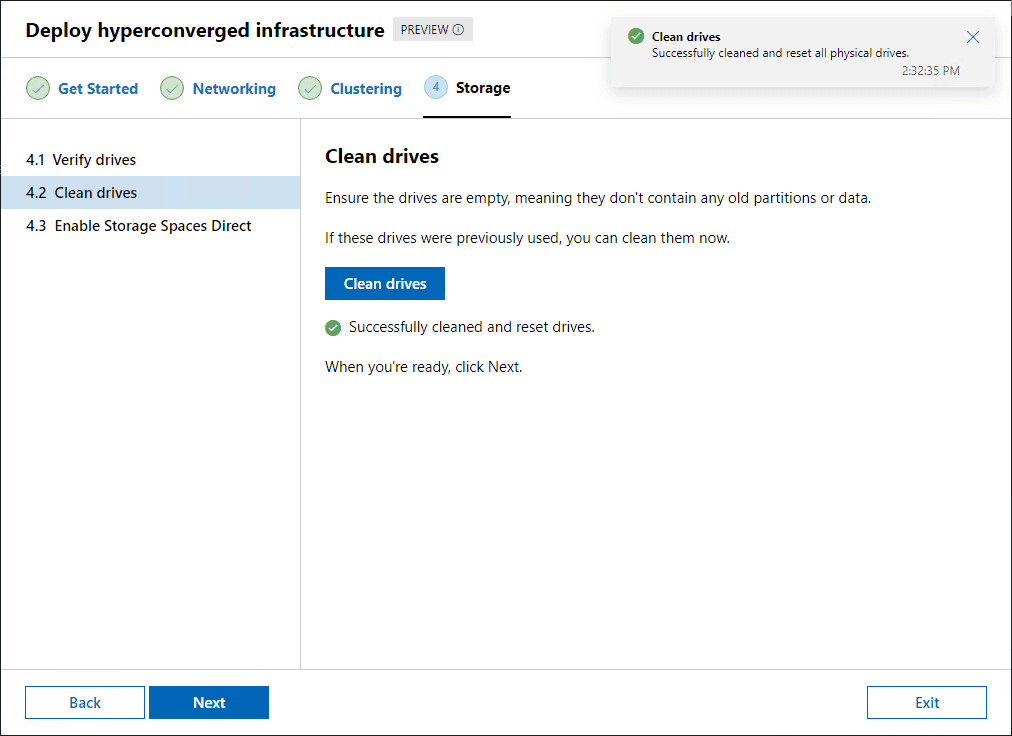Go to the Clustering tab
The width and height of the screenshot is (1012, 736).
coord(366,89)
